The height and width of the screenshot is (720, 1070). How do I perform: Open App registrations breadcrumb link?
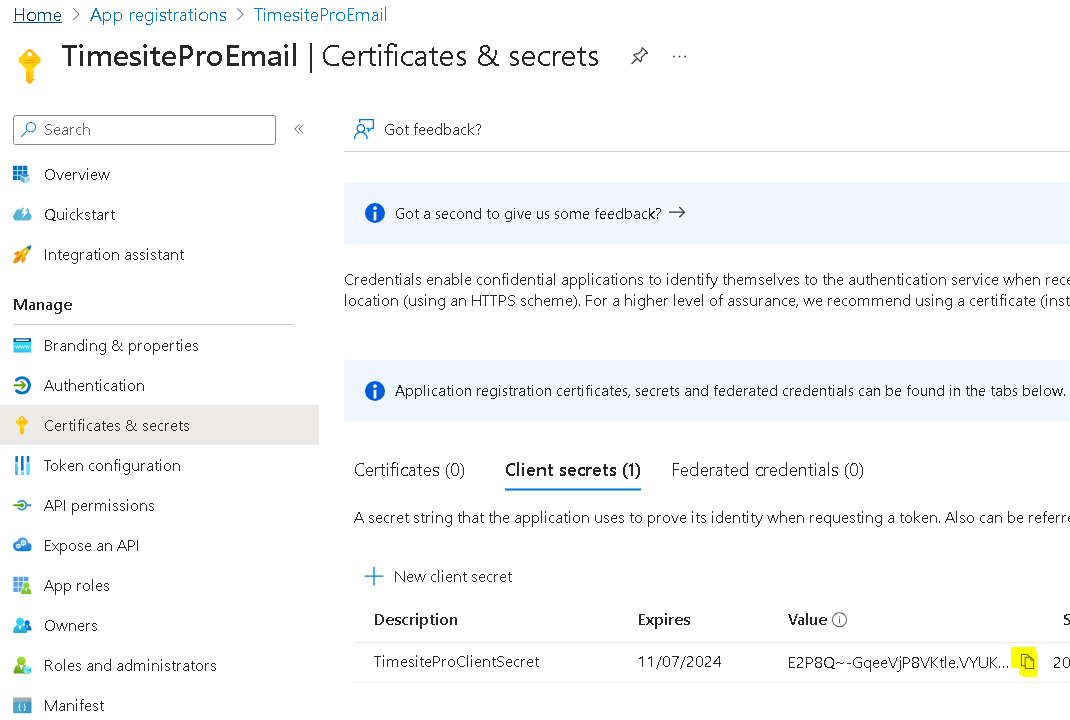(158, 15)
